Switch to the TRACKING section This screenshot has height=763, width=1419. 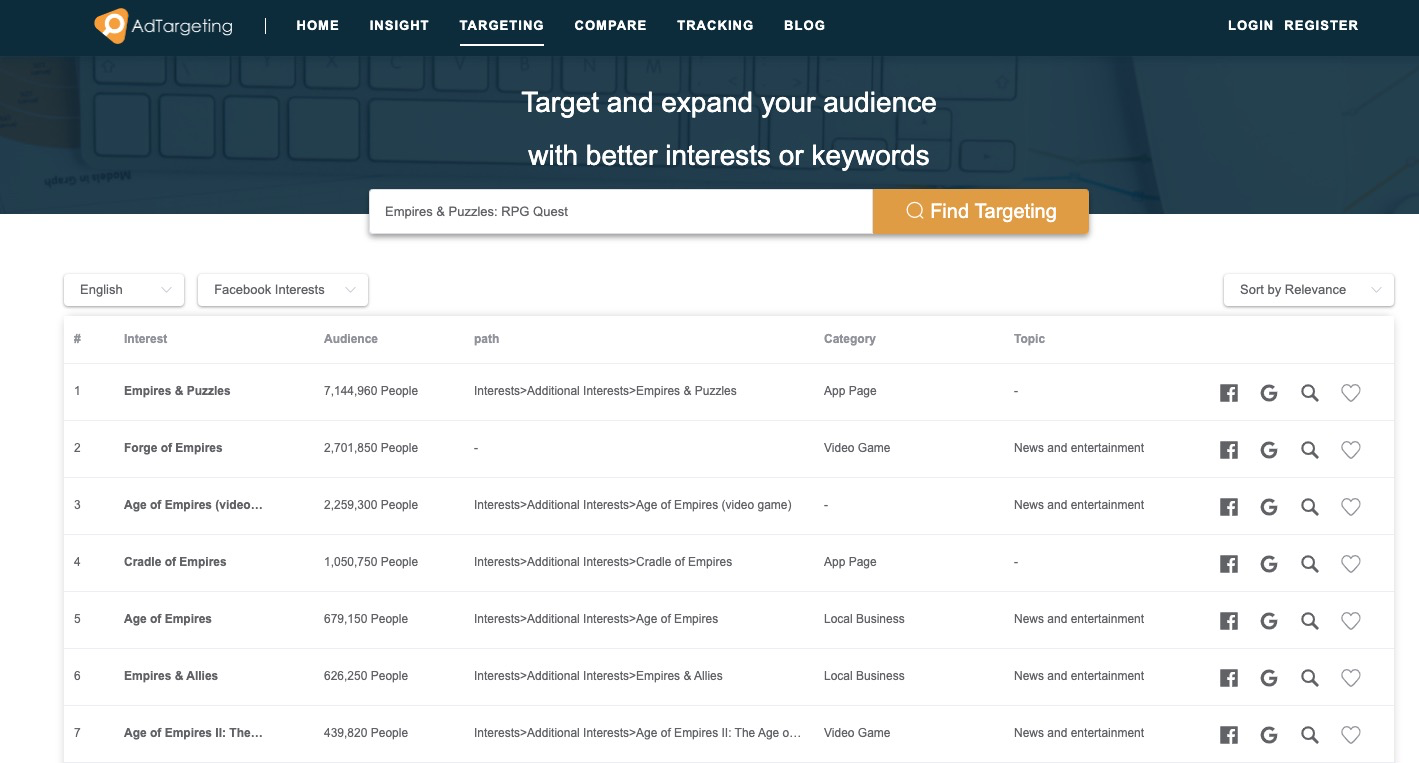(715, 25)
